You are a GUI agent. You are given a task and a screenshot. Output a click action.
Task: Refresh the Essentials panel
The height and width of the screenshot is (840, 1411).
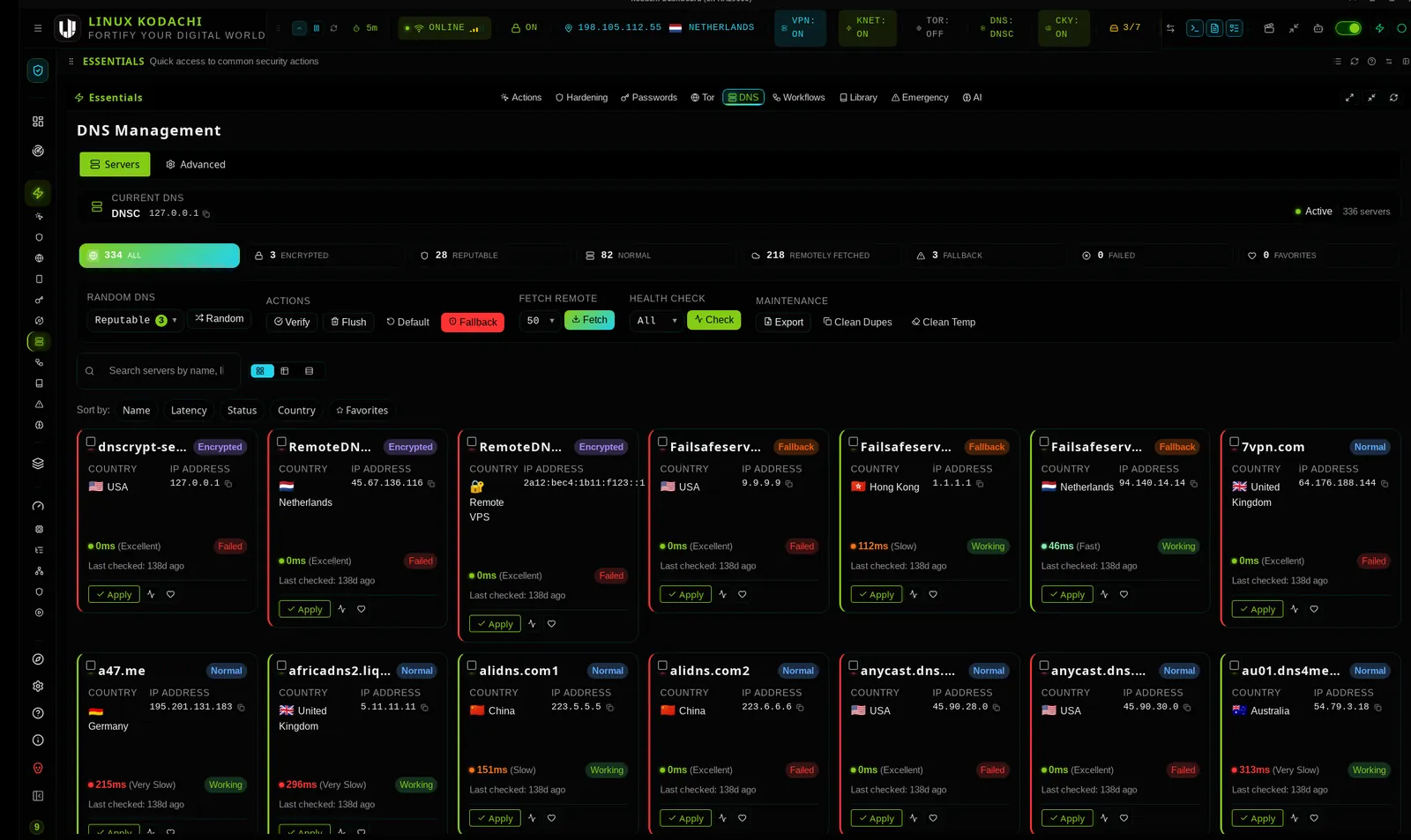point(1393,98)
